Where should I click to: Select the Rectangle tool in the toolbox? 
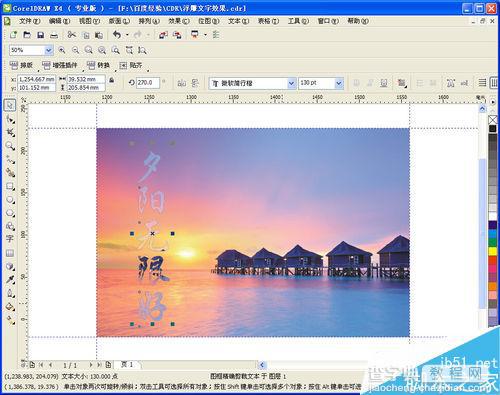[x=10, y=186]
